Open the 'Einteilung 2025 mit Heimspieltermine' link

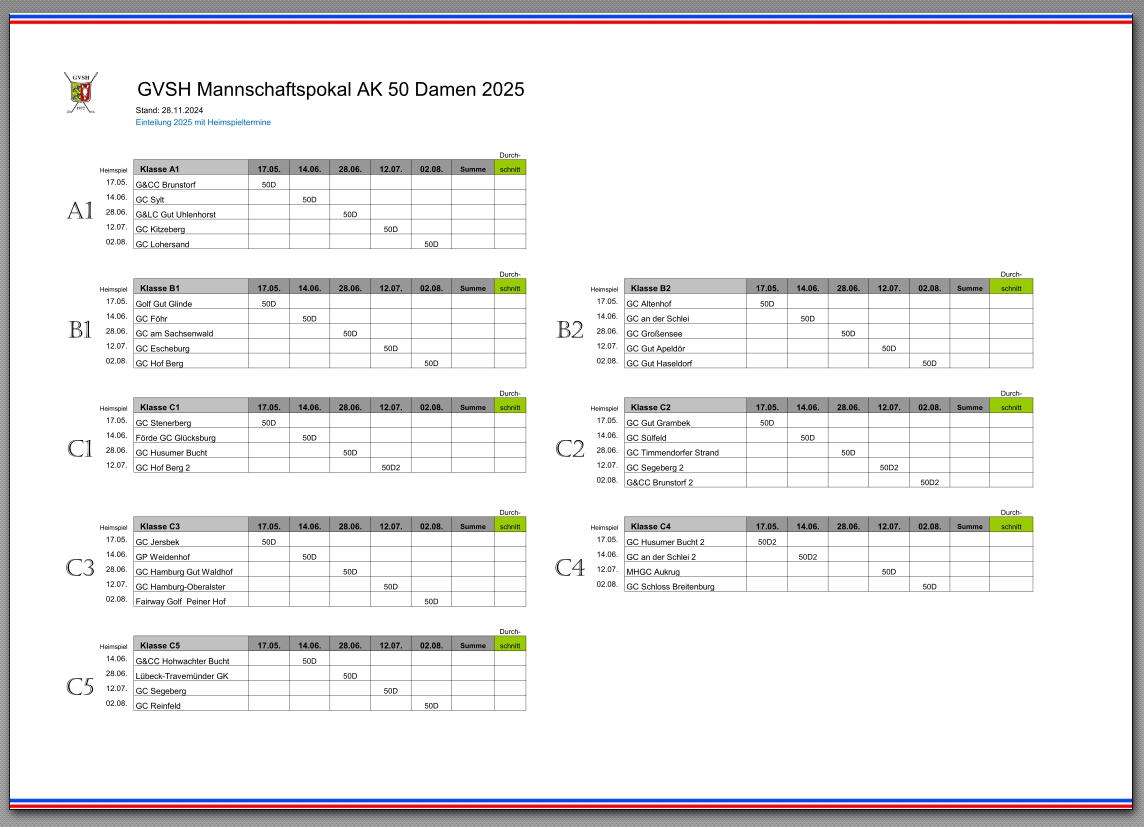tap(203, 123)
